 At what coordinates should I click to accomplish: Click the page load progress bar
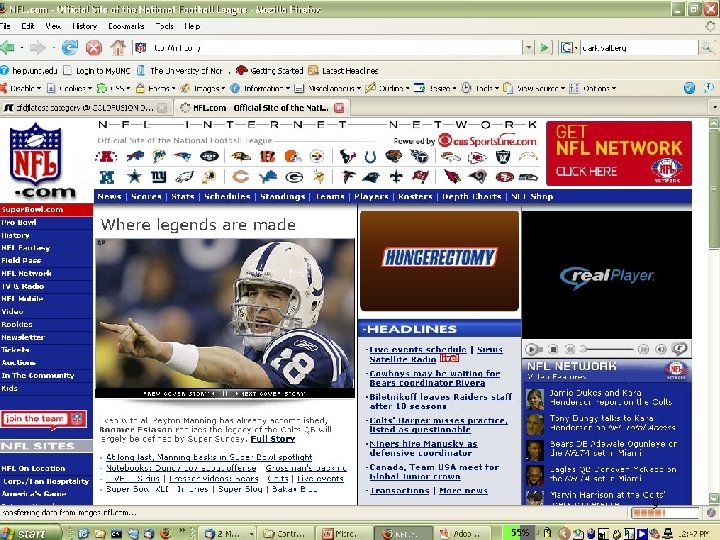pos(664,512)
